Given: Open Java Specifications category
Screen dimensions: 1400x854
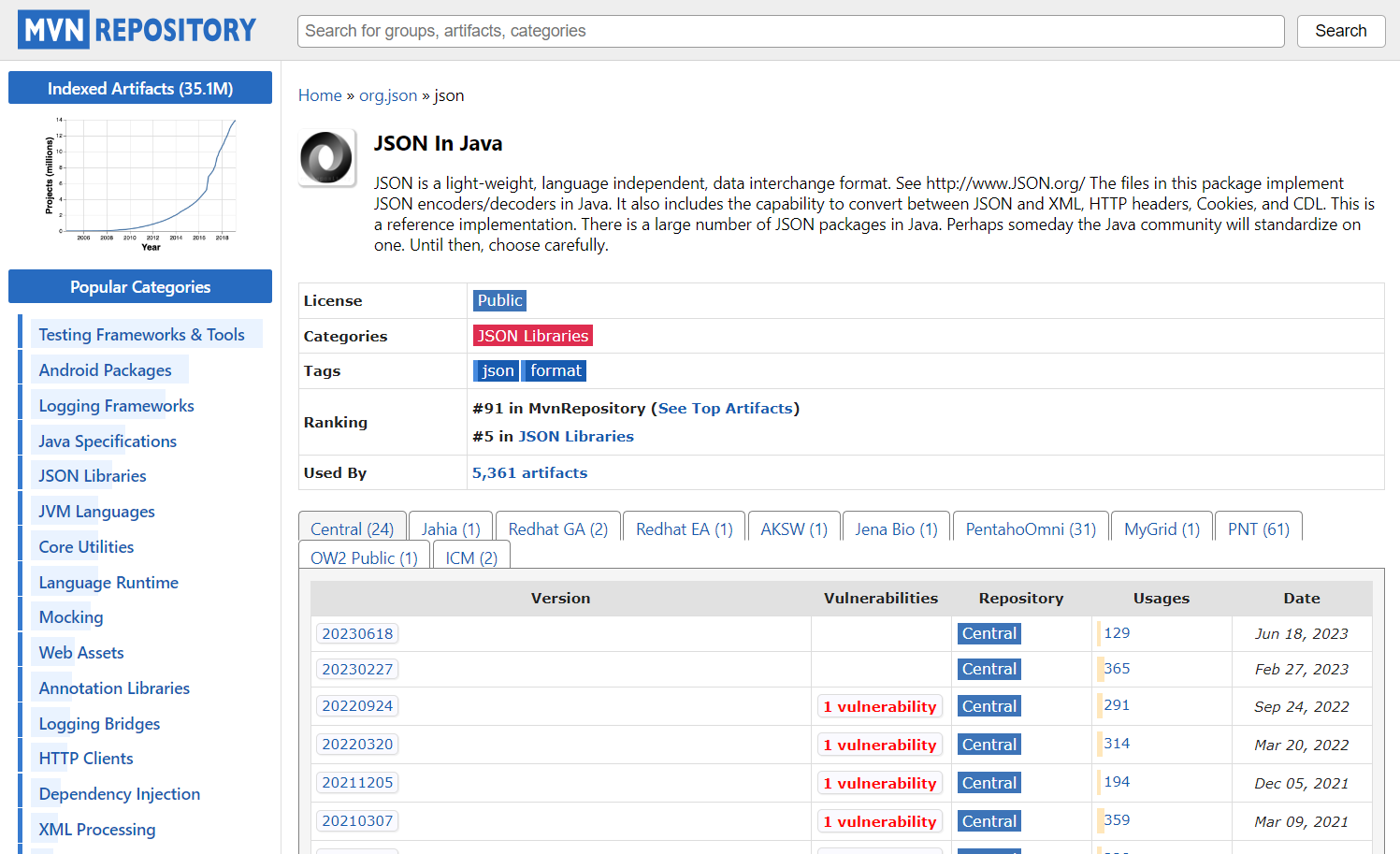Looking at the screenshot, I should tap(108, 441).
